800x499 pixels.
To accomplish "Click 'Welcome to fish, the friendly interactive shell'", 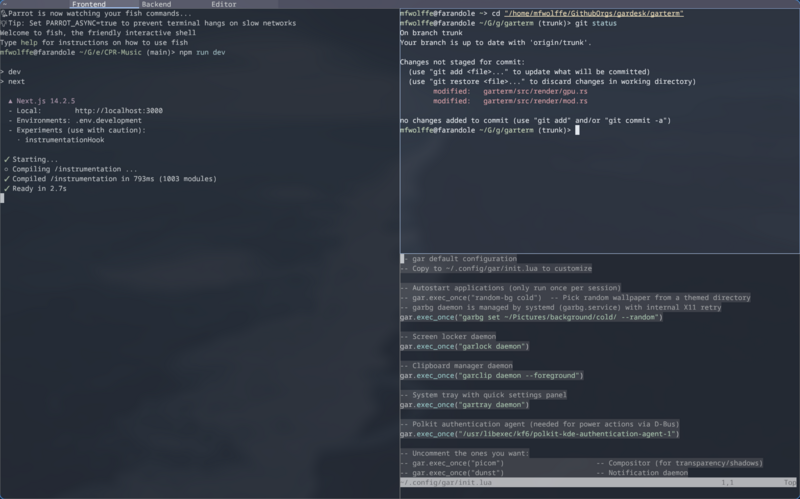I will 98,33.
